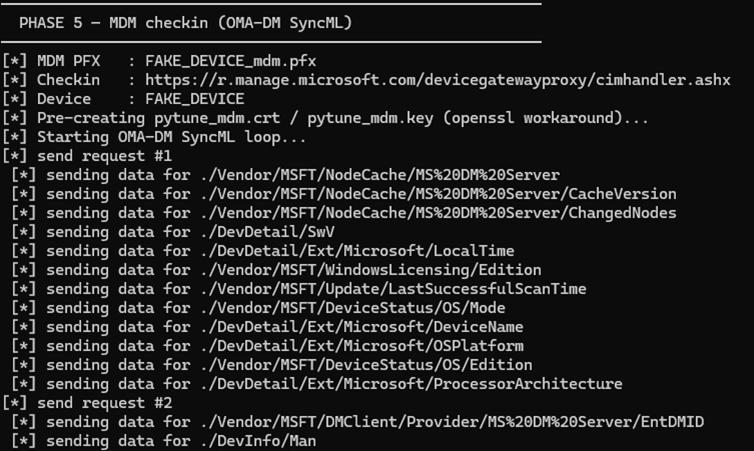Click the WindowsLicensing/Edition path
This screenshot has width=754, height=451.
(370, 270)
